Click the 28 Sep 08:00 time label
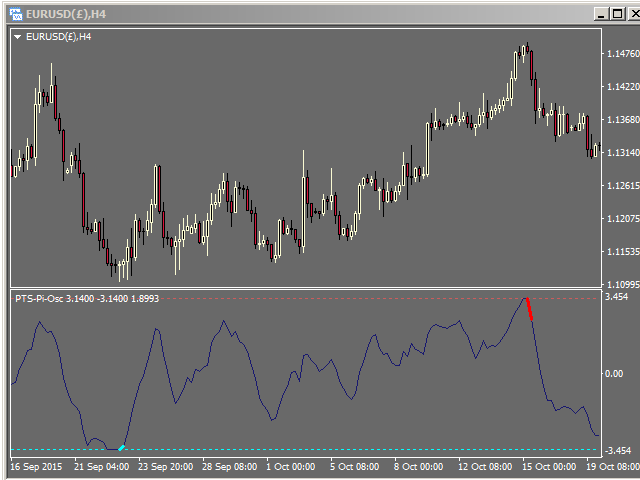The width and height of the screenshot is (640, 480). (x=229, y=467)
